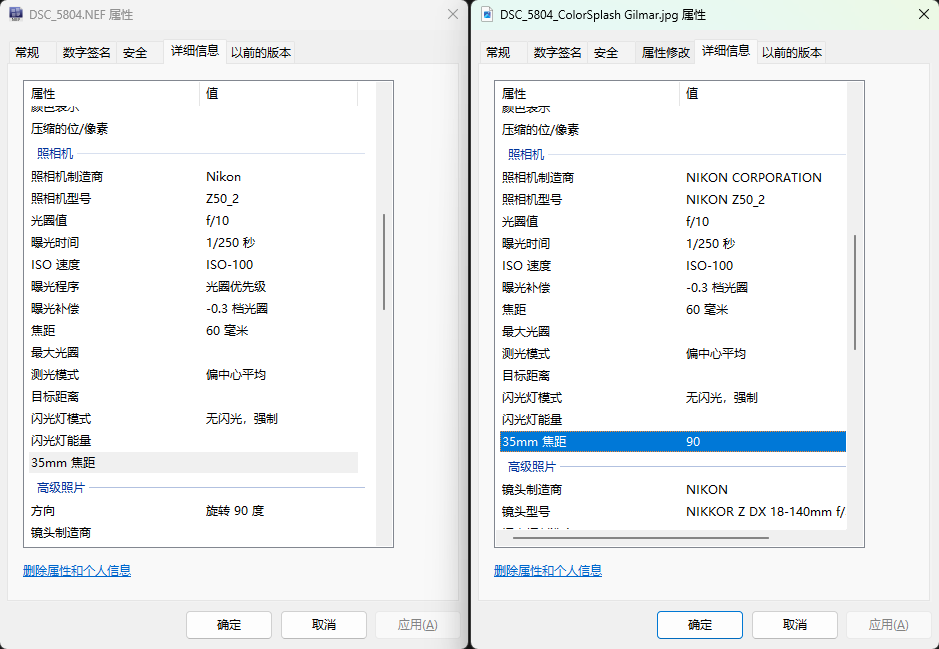Select 闪光灯能量 row in NEF window
Viewport: 939px width, 649px height.
[x=193, y=441]
